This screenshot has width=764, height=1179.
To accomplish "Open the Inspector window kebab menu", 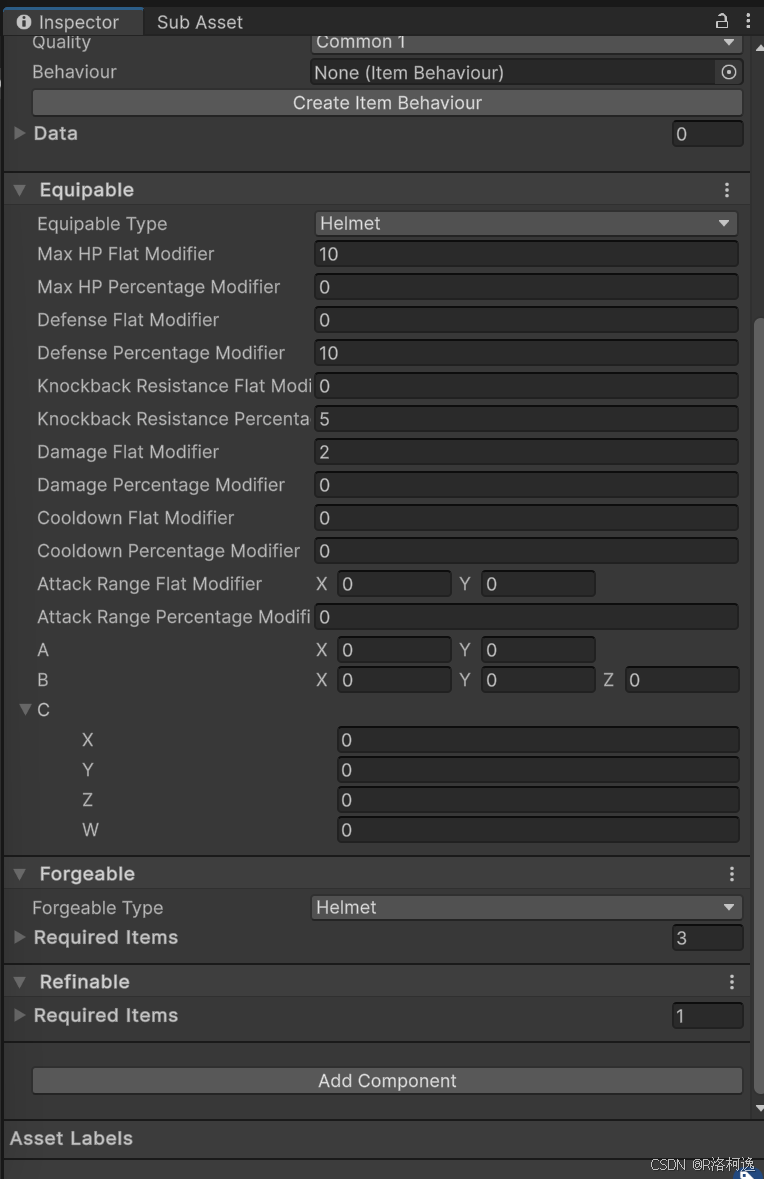I will coord(748,20).
